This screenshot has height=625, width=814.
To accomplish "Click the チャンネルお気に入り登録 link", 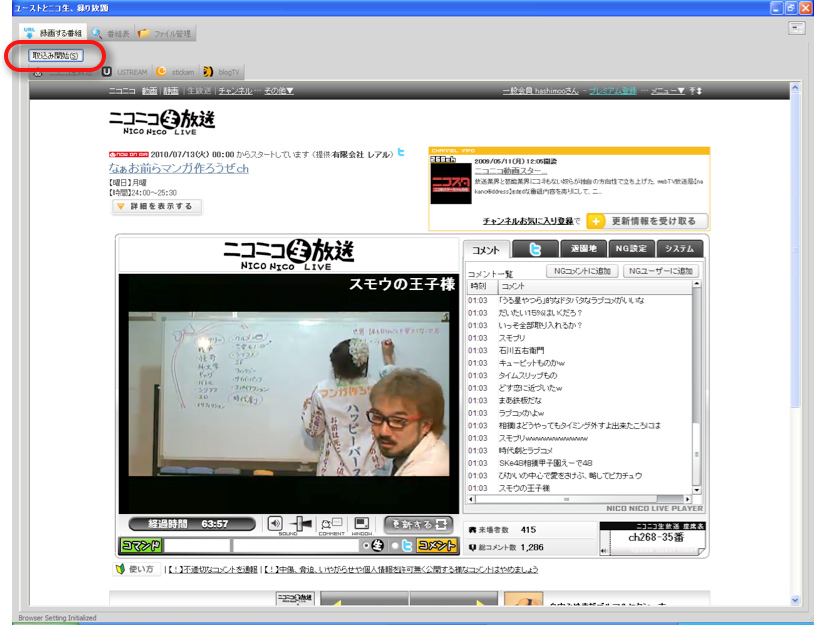I will pos(528,221).
